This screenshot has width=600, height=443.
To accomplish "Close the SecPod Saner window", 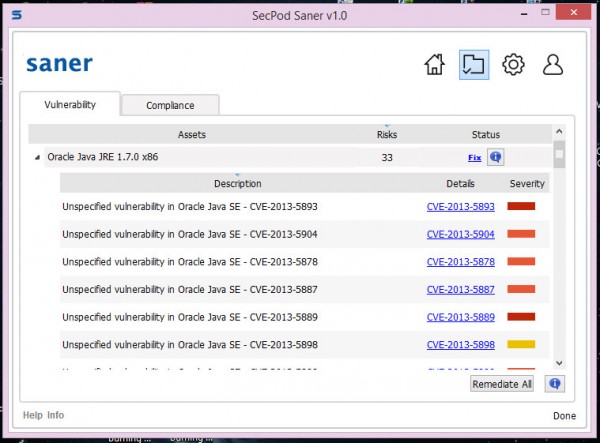I will (x=574, y=12).
